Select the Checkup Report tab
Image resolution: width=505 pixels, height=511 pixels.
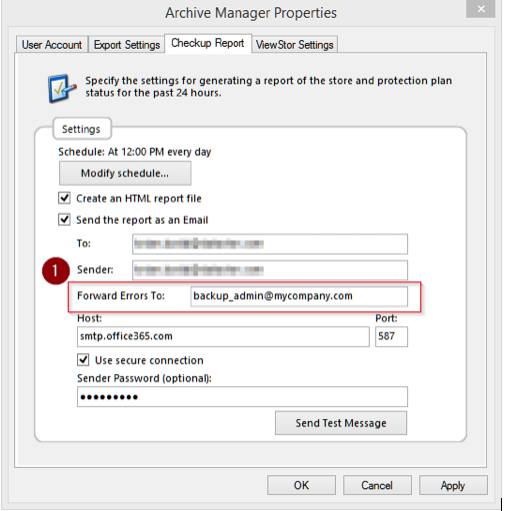[208, 43]
